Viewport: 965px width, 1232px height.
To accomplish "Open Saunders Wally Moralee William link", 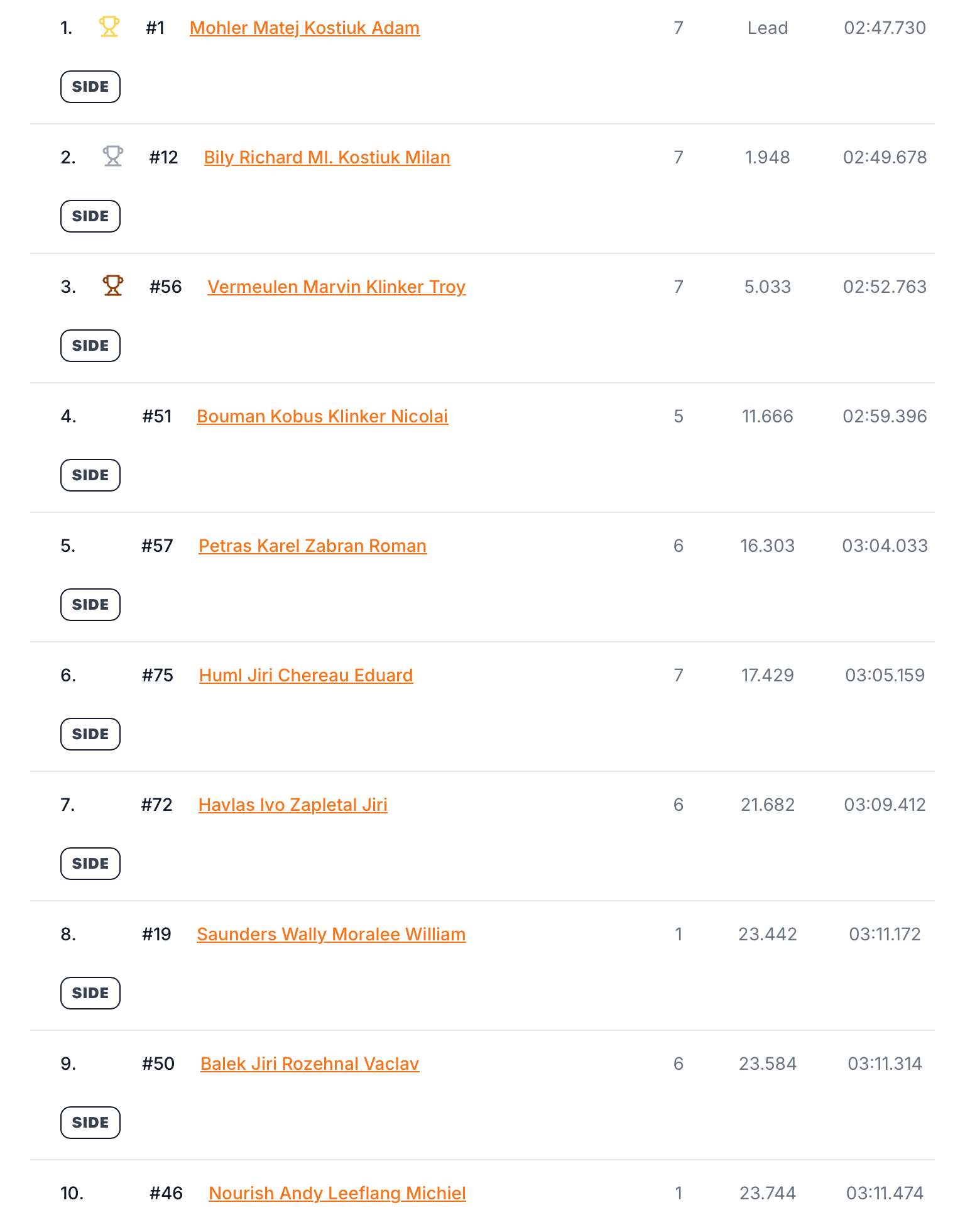I will (x=331, y=935).
